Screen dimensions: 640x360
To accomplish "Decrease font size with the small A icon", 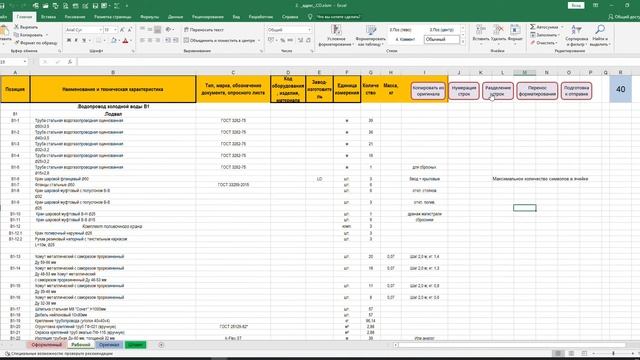I will (130, 30).
